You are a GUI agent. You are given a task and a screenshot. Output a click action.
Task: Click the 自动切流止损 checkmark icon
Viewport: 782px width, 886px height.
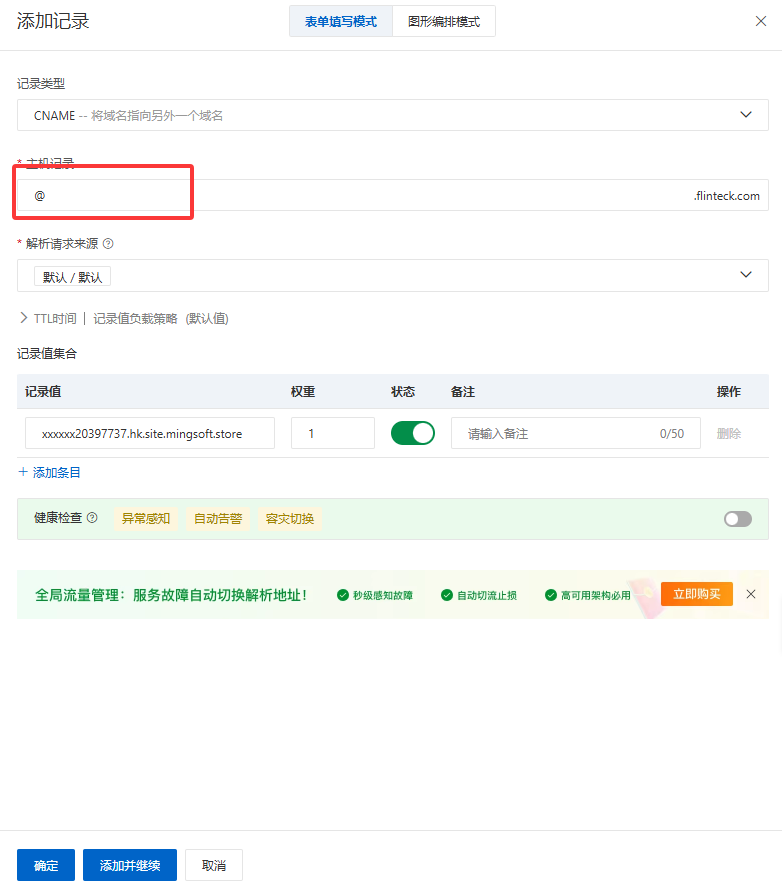tap(447, 595)
